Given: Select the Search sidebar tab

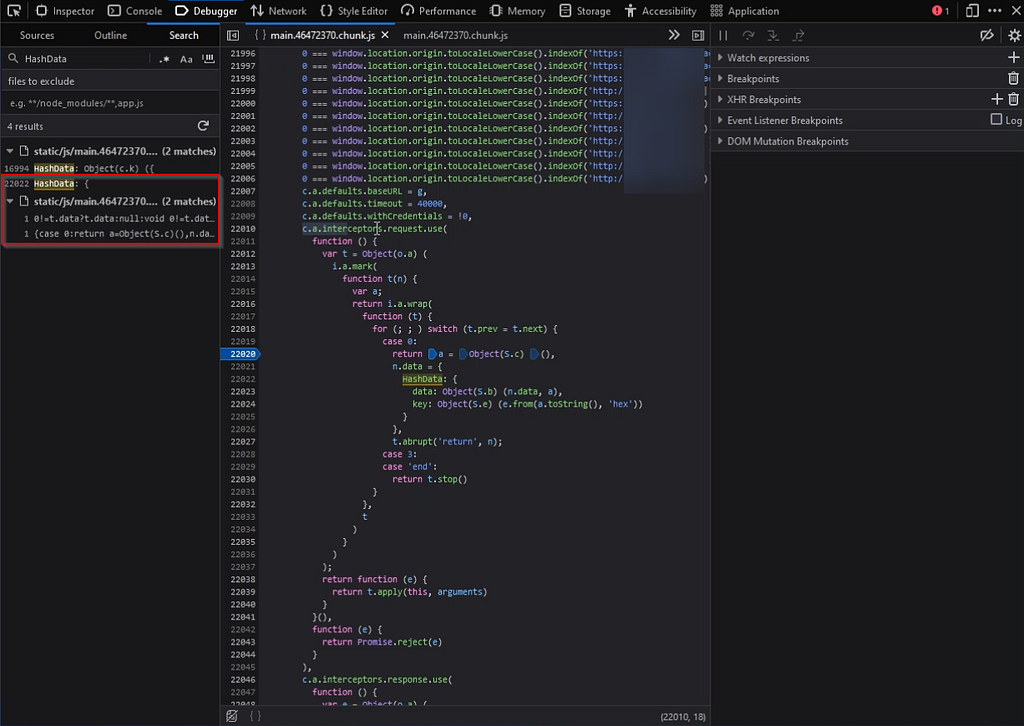Looking at the screenshot, I should click(x=184, y=35).
